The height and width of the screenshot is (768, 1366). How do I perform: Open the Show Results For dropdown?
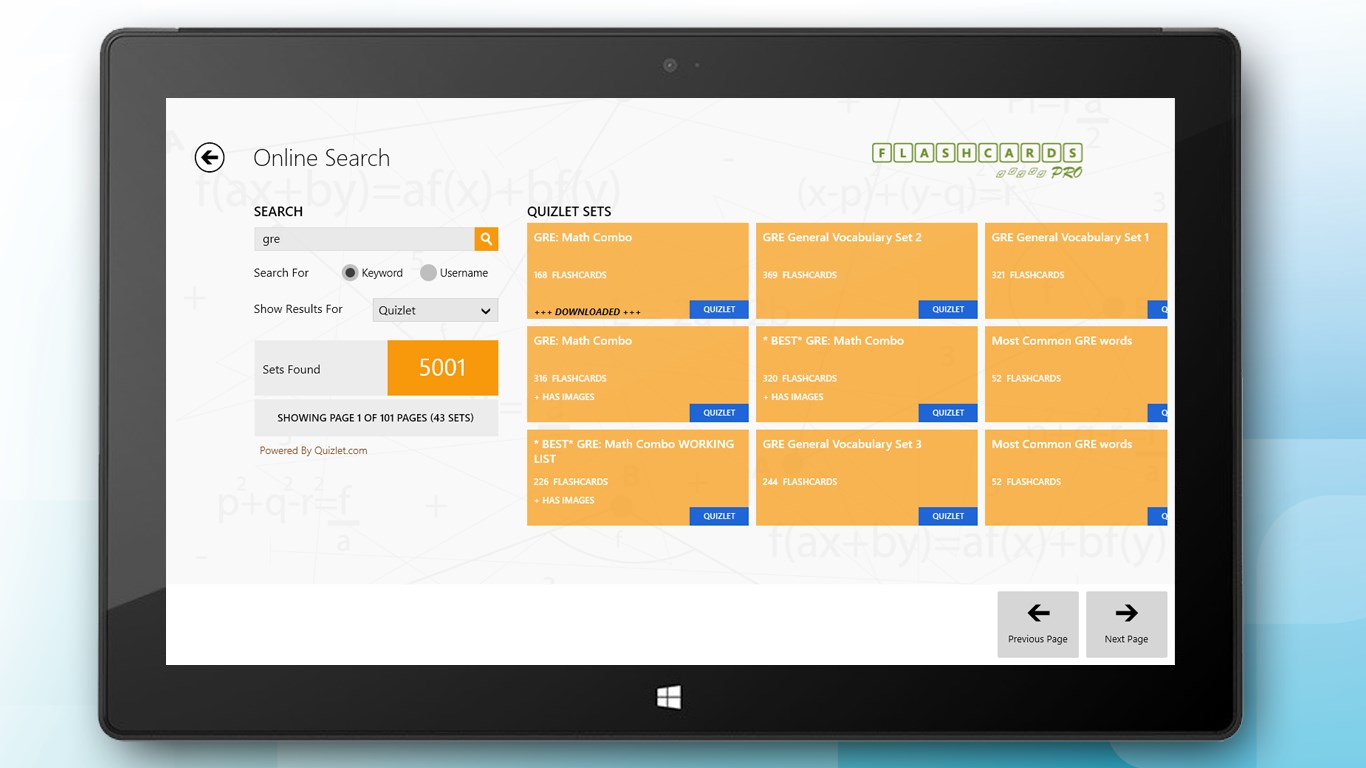coord(434,310)
